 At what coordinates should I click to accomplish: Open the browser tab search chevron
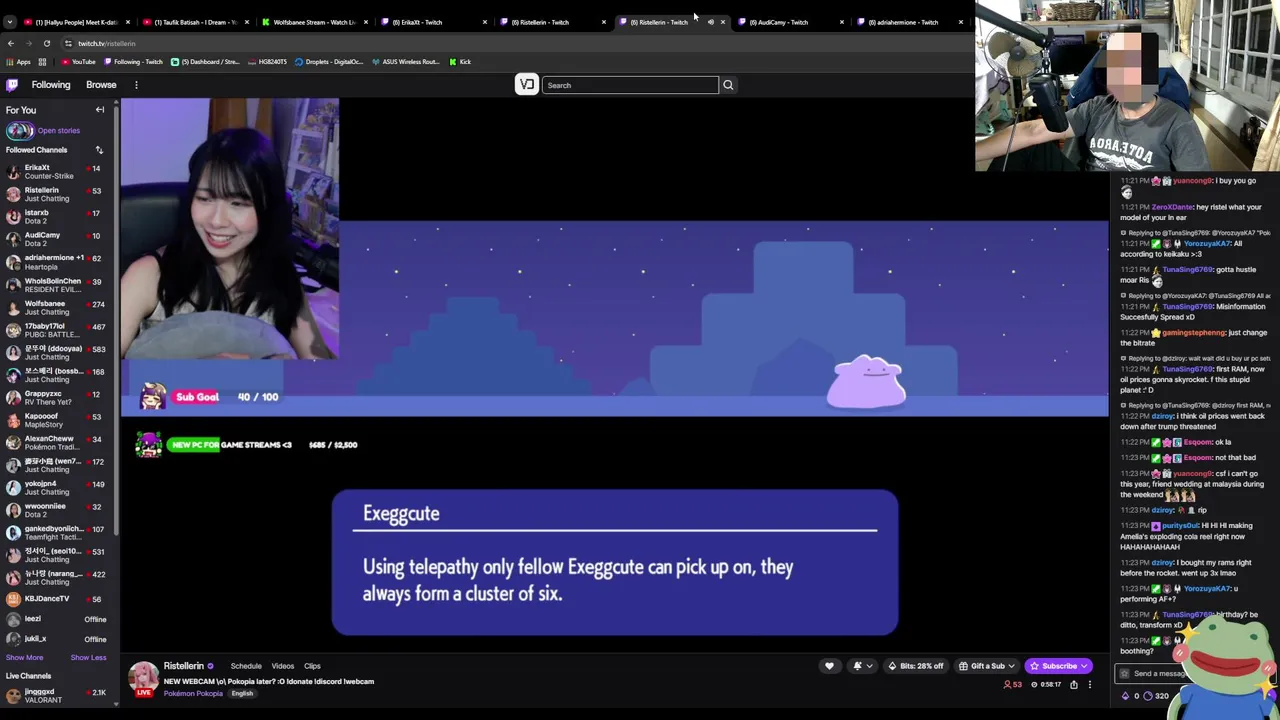pos(11,22)
